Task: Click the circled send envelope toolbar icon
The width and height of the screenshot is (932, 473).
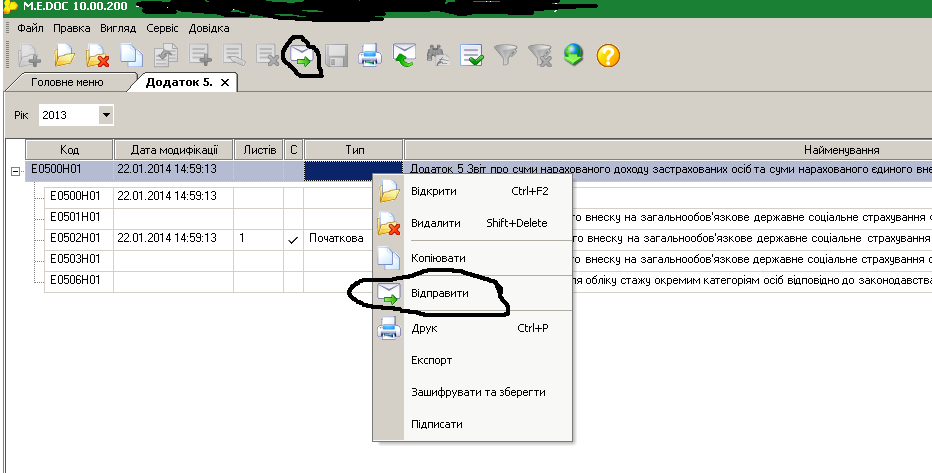Action: click(x=302, y=57)
